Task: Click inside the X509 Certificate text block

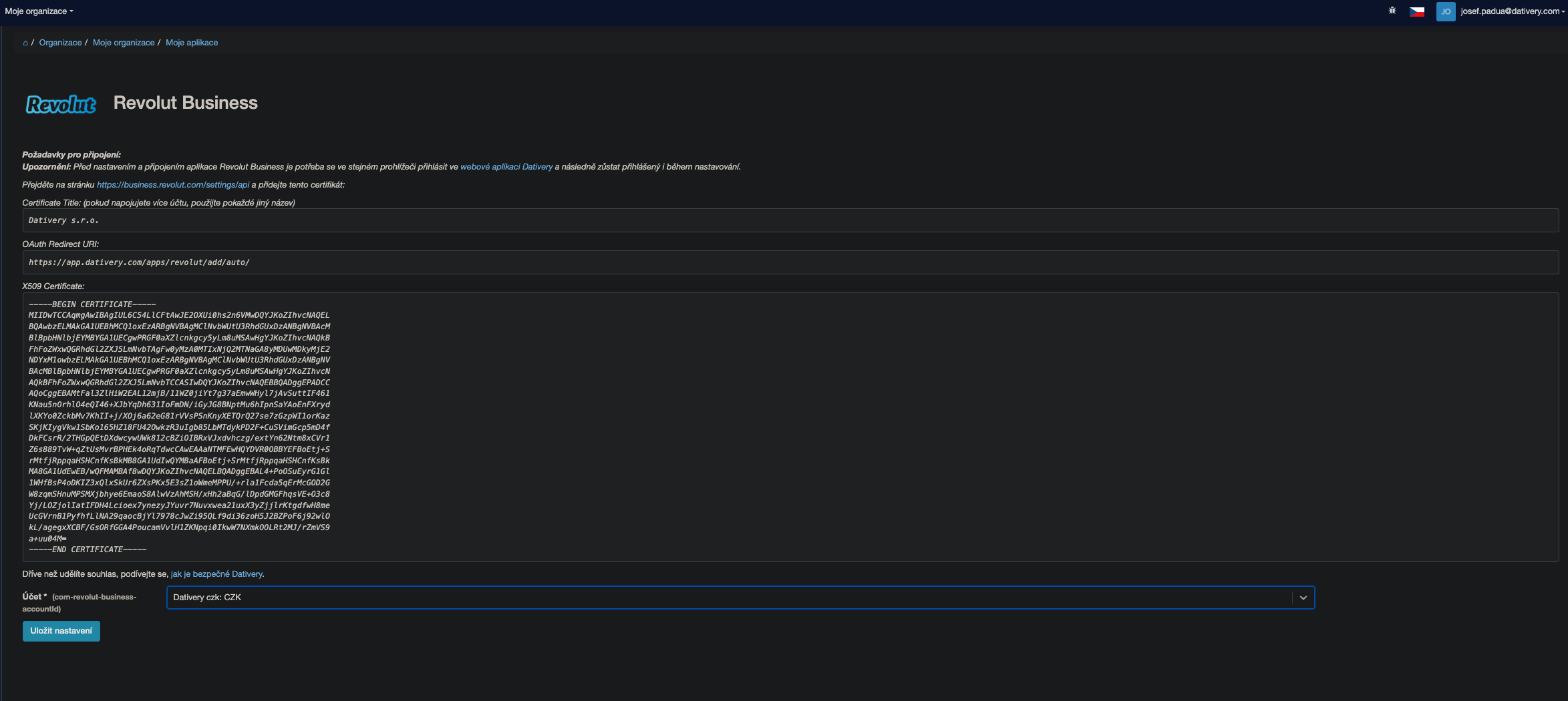Action: click(x=790, y=427)
